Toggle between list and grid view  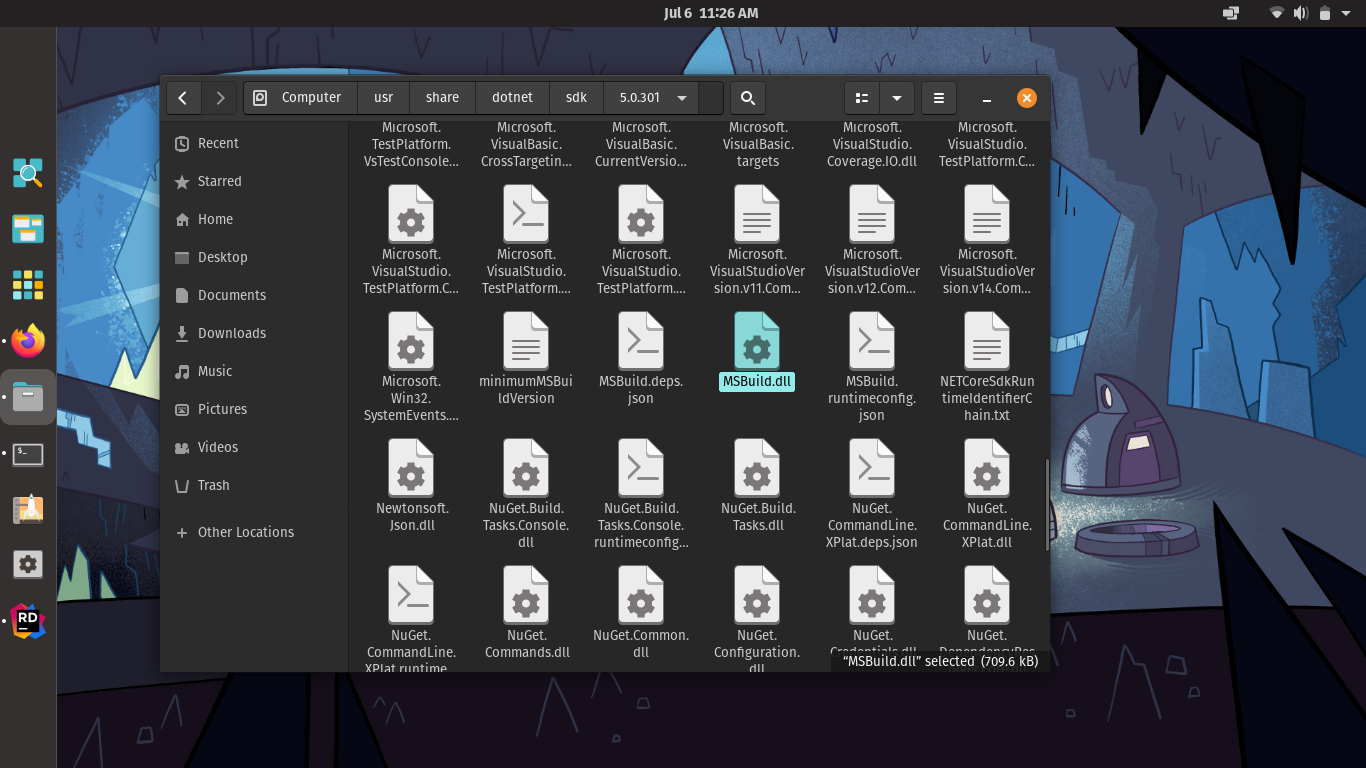click(x=861, y=98)
